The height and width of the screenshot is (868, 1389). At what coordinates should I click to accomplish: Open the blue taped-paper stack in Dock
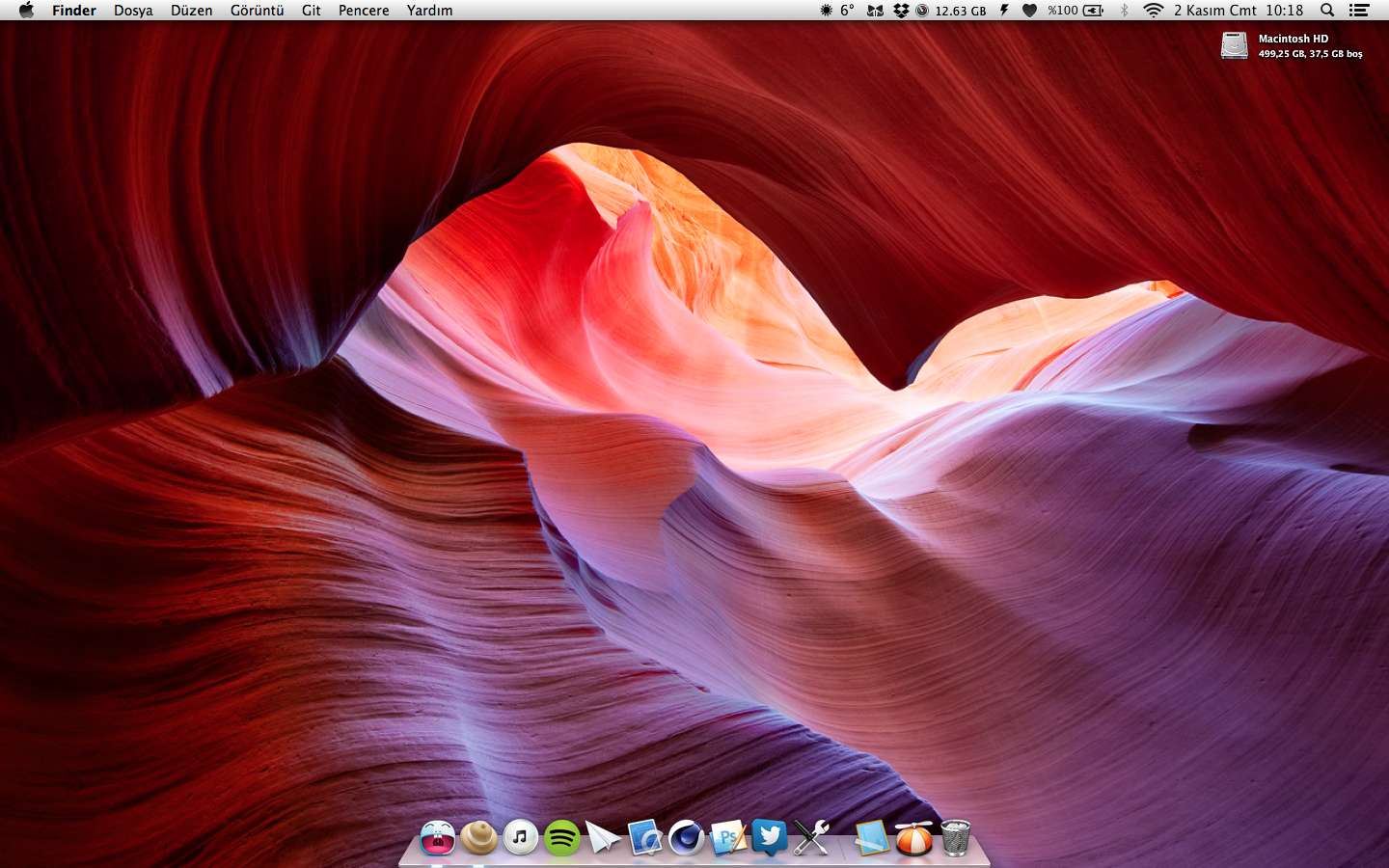coord(872,837)
